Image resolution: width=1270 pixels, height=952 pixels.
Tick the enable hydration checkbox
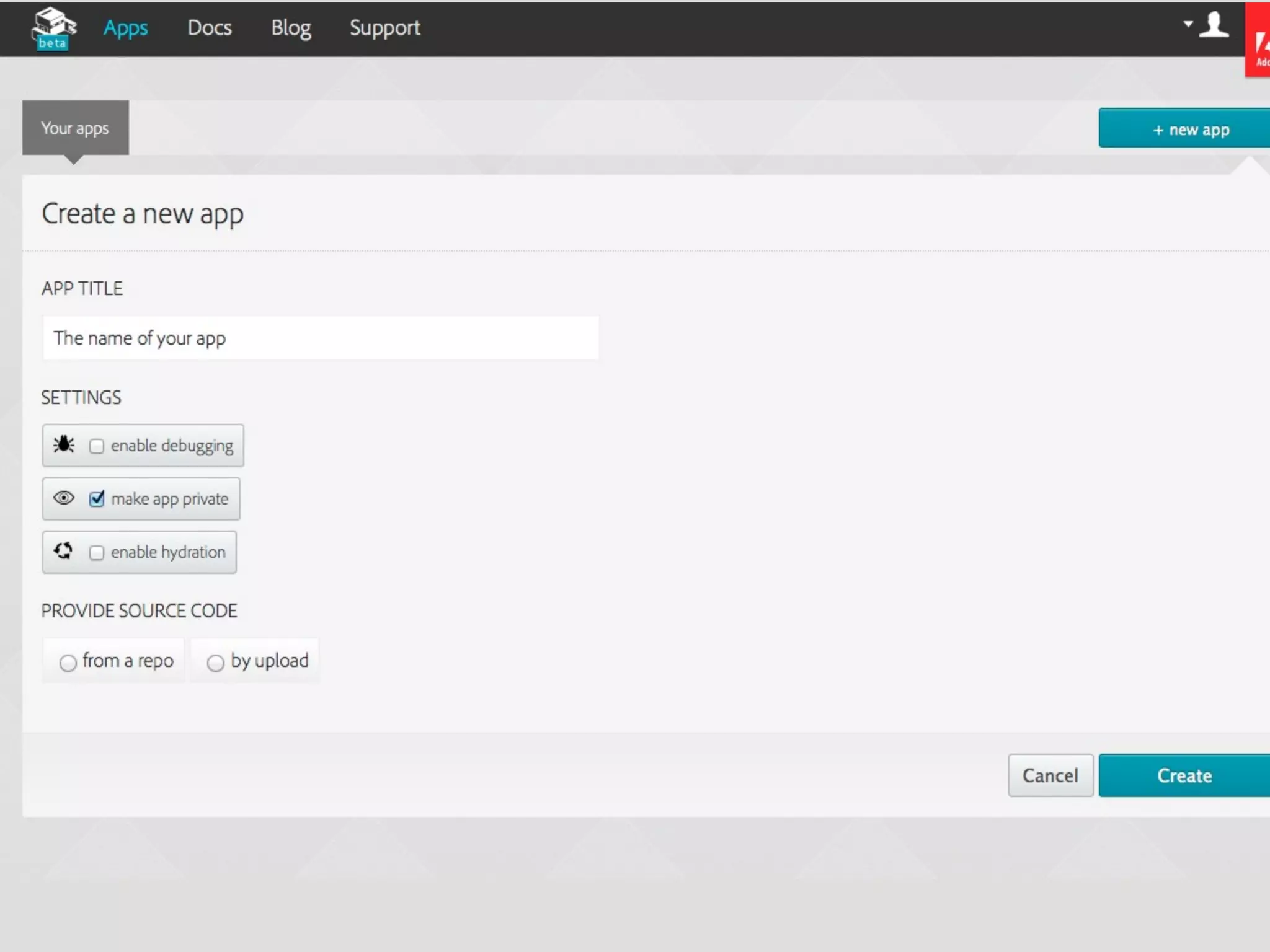[x=97, y=553]
